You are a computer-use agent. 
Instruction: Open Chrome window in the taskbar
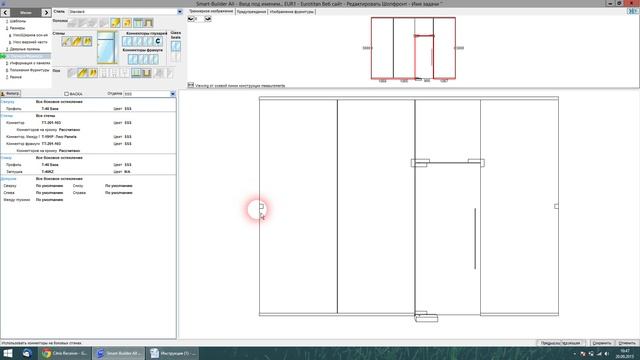click(64, 353)
